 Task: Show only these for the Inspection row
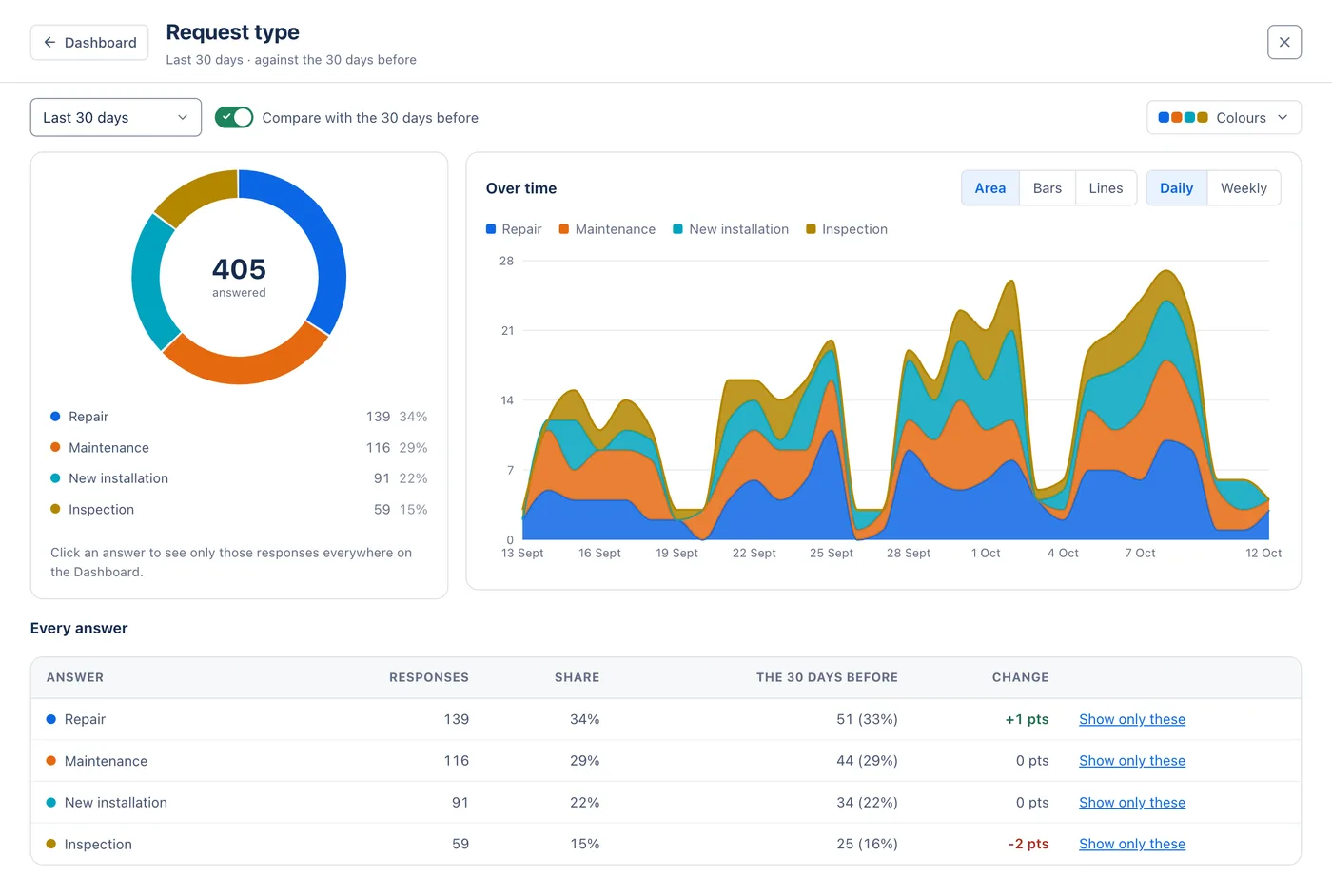click(1132, 844)
